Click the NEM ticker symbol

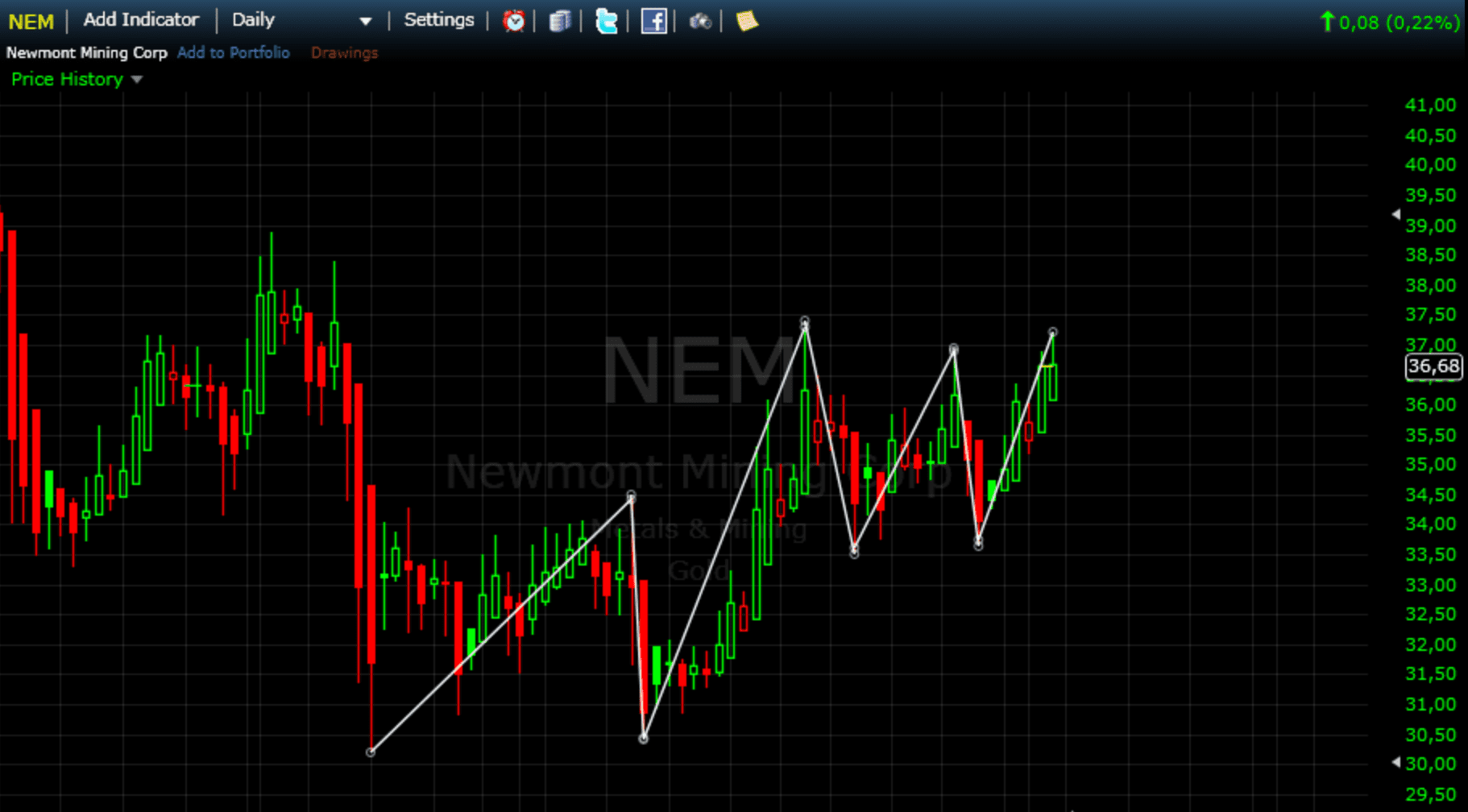[31, 22]
